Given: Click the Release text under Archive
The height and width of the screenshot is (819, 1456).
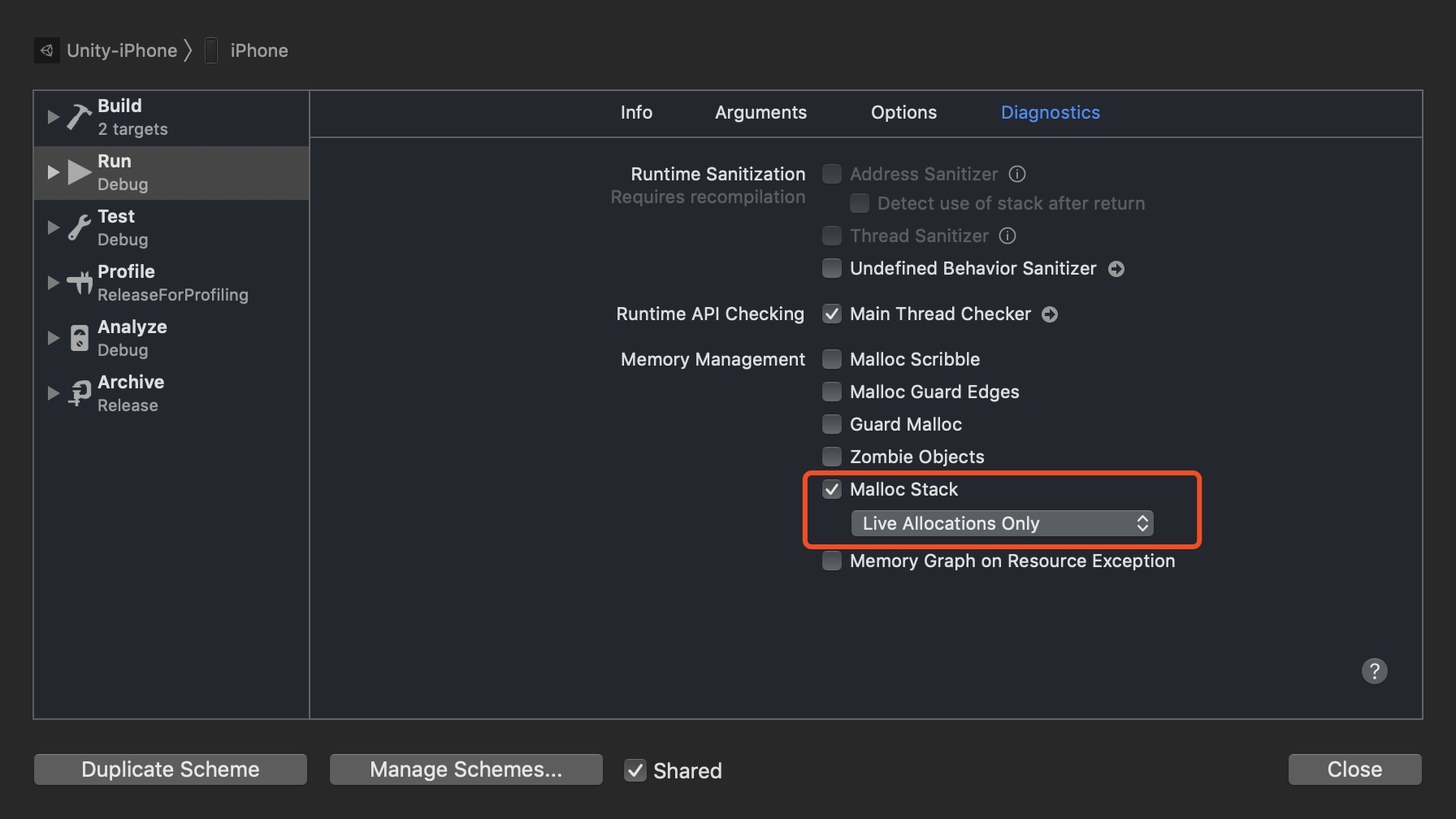Looking at the screenshot, I should (128, 405).
